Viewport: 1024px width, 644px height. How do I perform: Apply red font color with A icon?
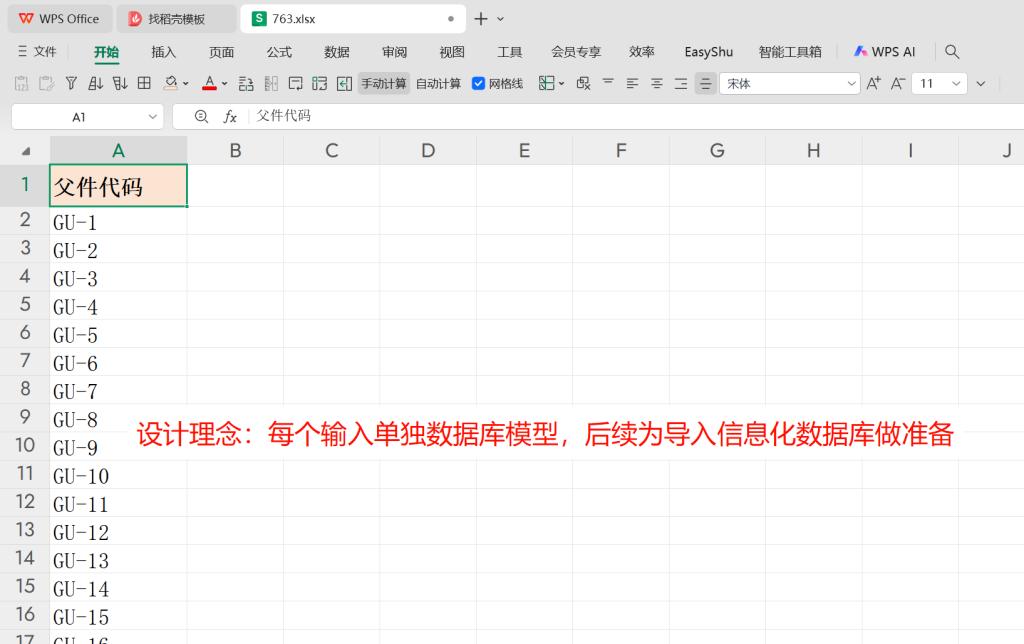[209, 83]
